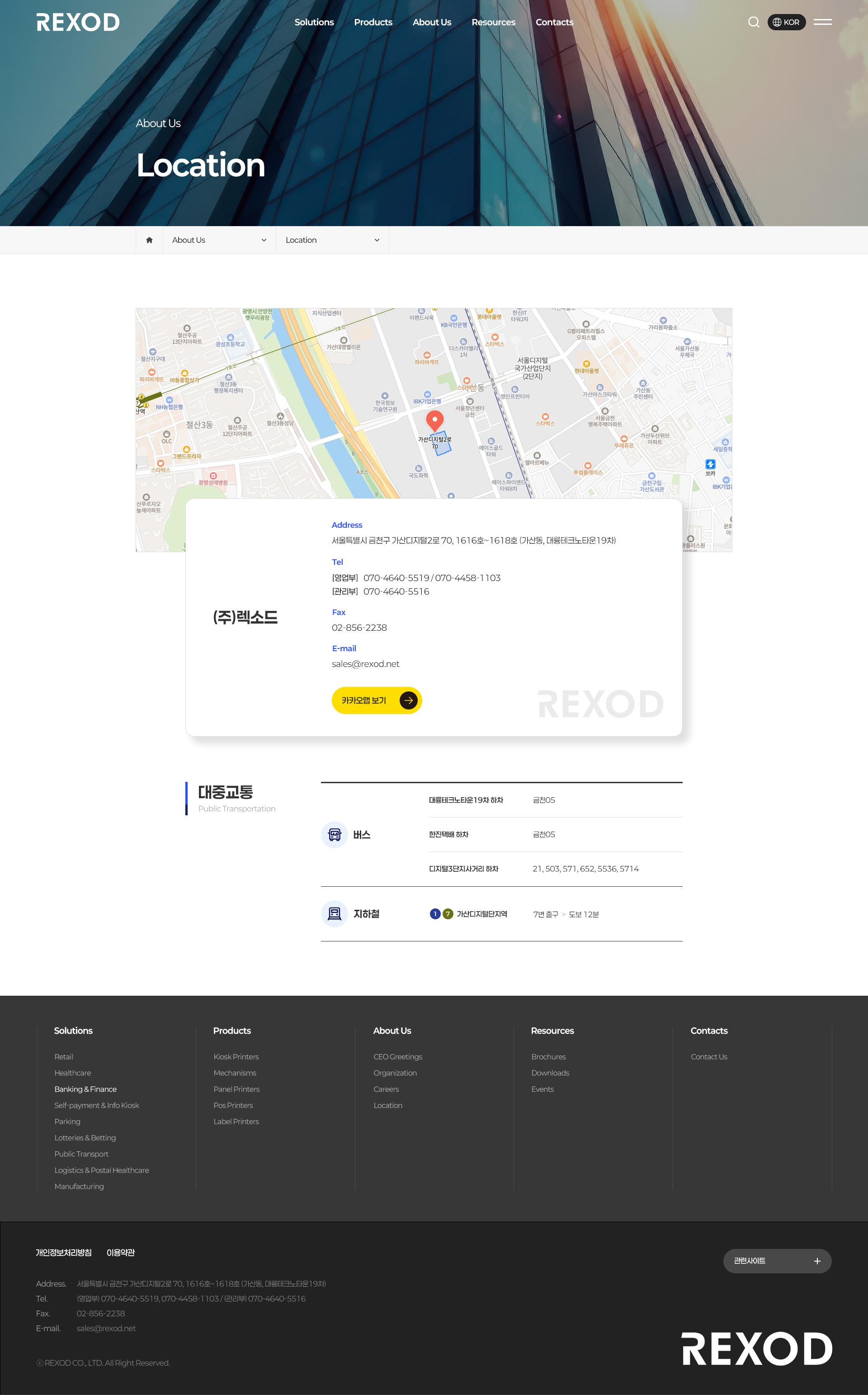Screen dimensions: 868x1395
Task: Open Careers footer link
Action: pyautogui.click(x=386, y=1089)
